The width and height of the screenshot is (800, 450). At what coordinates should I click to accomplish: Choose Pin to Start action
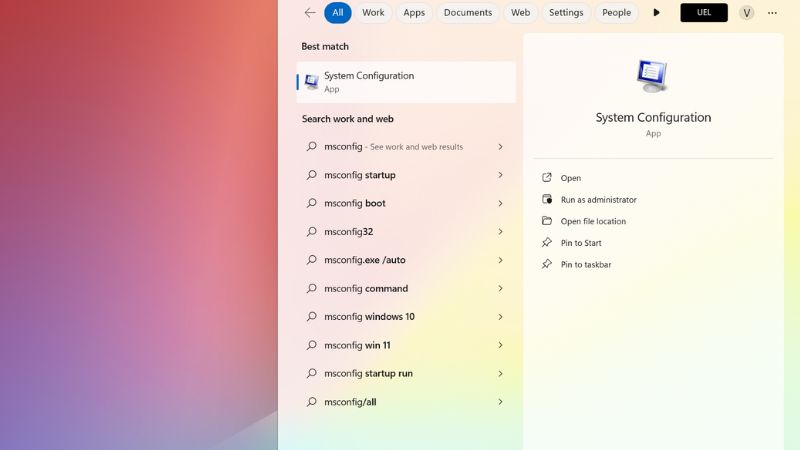(x=581, y=243)
